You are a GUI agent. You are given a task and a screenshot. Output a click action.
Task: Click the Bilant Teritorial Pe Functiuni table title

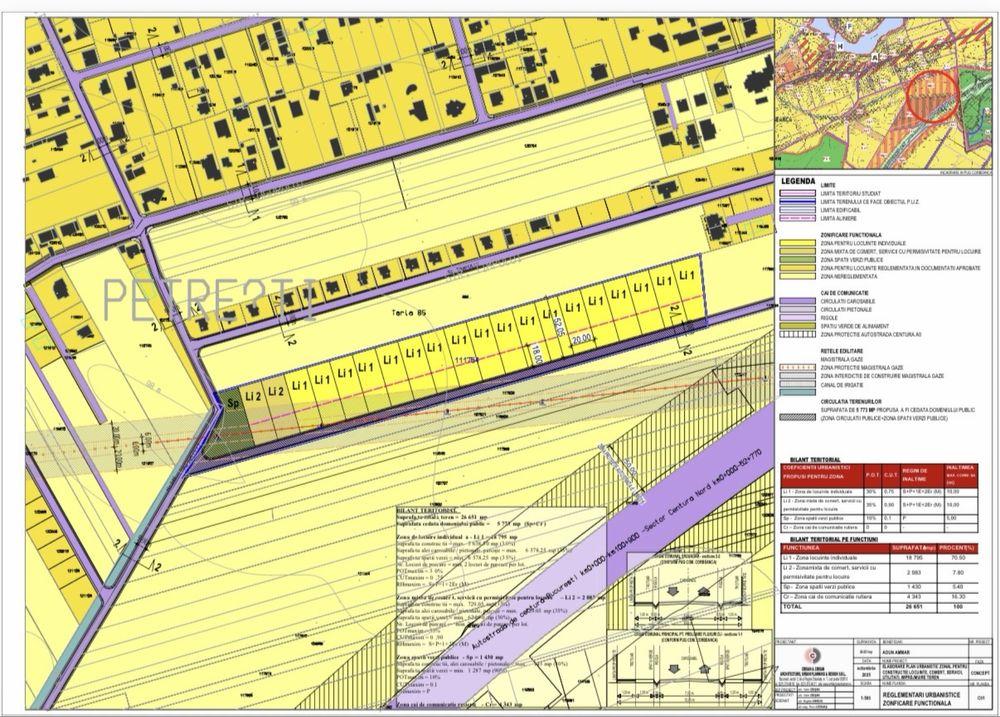pos(833,538)
